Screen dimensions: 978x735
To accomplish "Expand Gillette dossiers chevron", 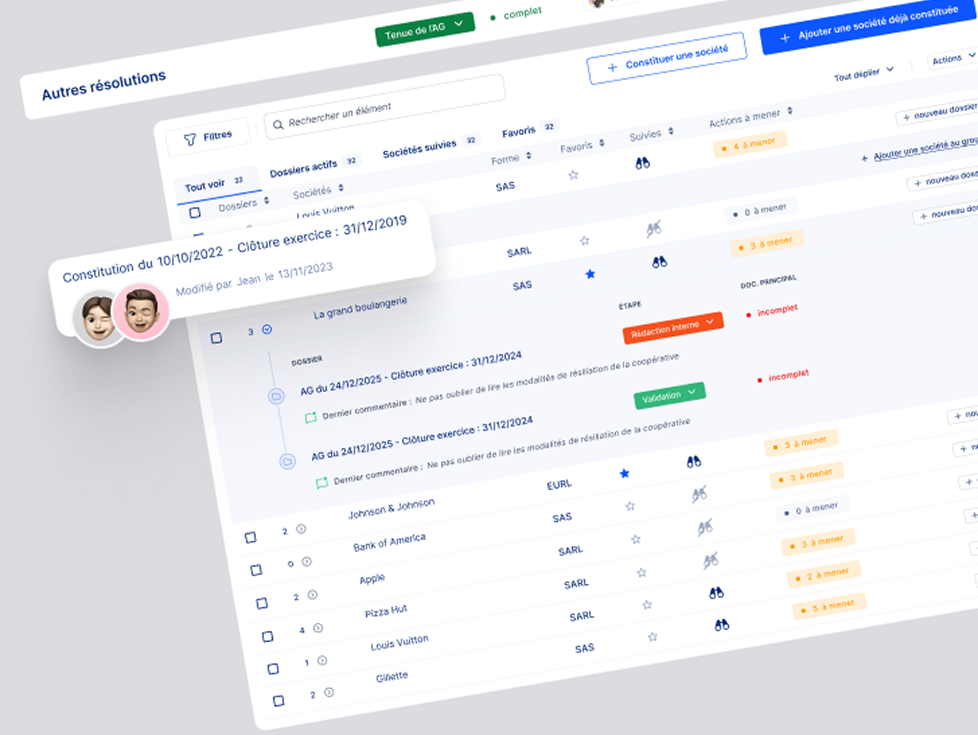I will pyautogui.click(x=329, y=692).
